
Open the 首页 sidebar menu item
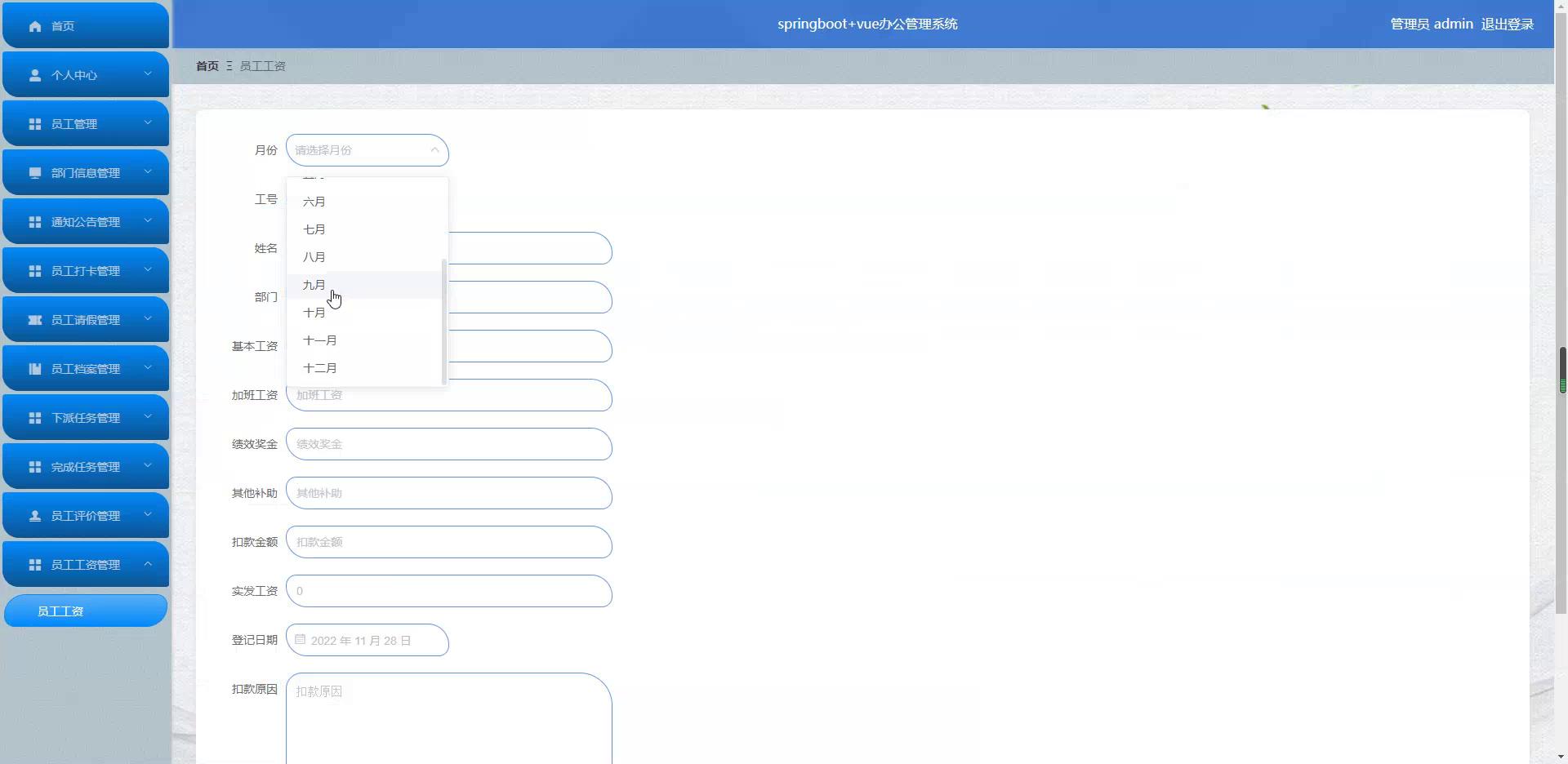(86, 25)
